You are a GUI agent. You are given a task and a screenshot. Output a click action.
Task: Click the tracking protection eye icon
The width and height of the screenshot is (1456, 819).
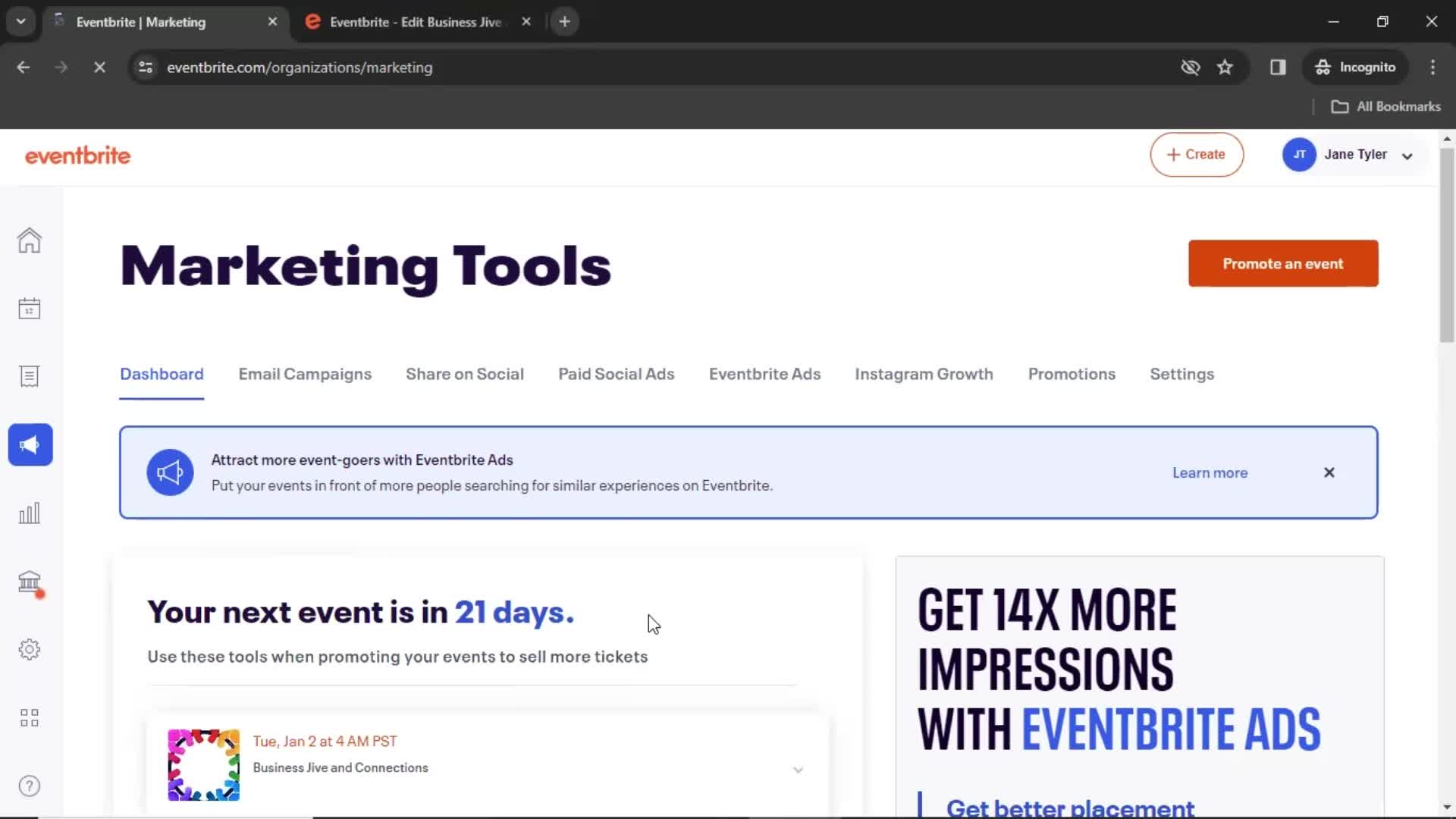click(1190, 67)
